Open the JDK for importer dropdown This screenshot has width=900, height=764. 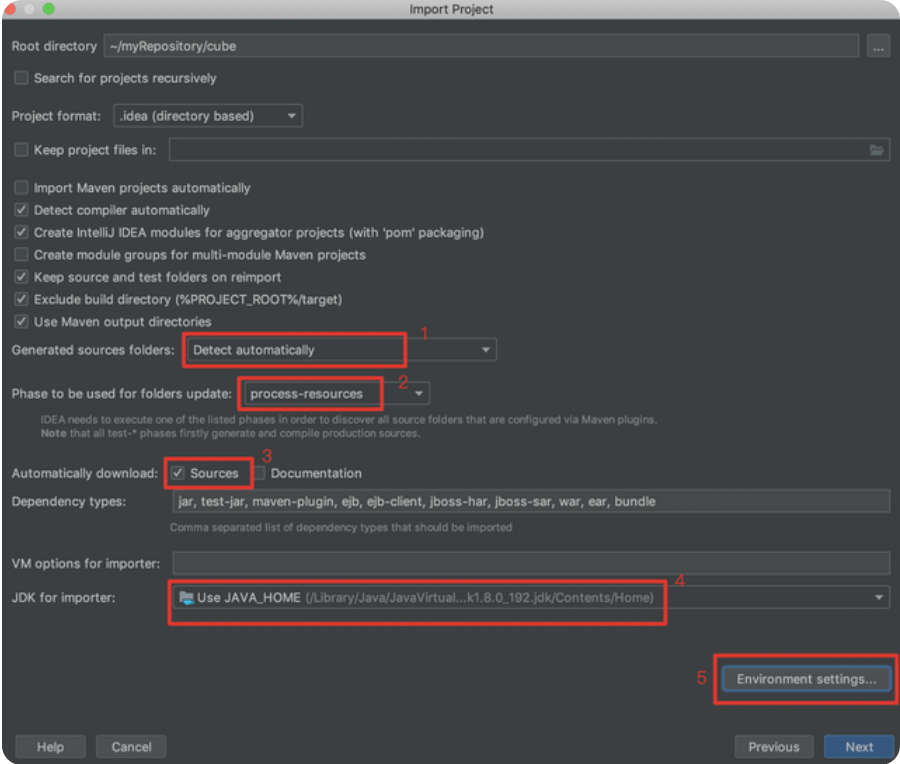(532, 598)
